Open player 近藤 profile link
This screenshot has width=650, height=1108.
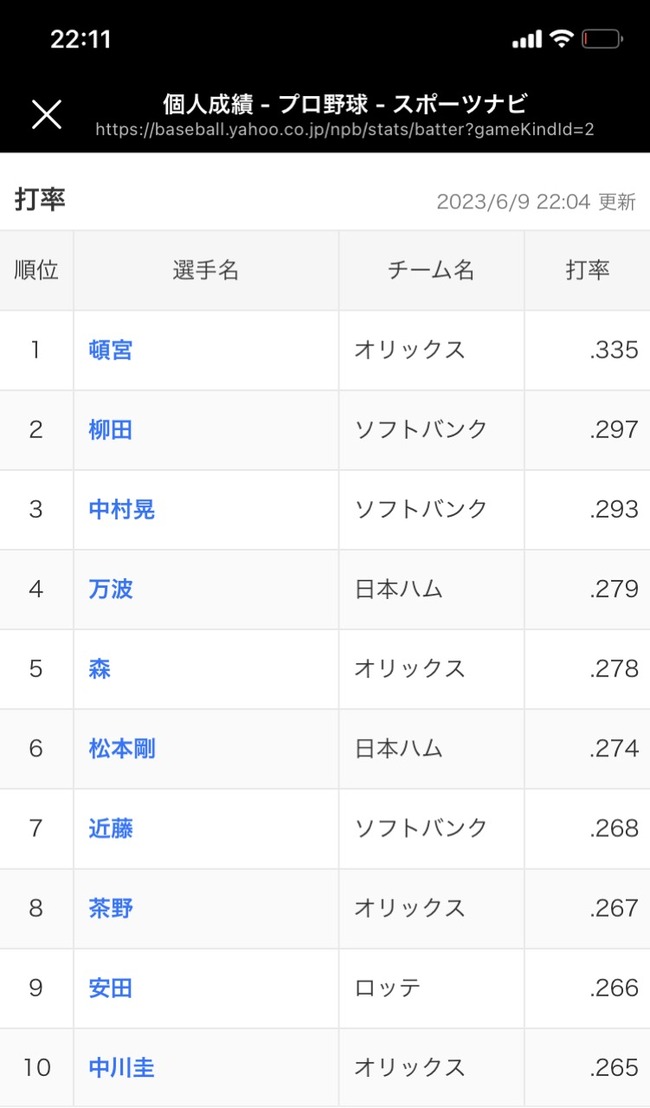pos(110,828)
